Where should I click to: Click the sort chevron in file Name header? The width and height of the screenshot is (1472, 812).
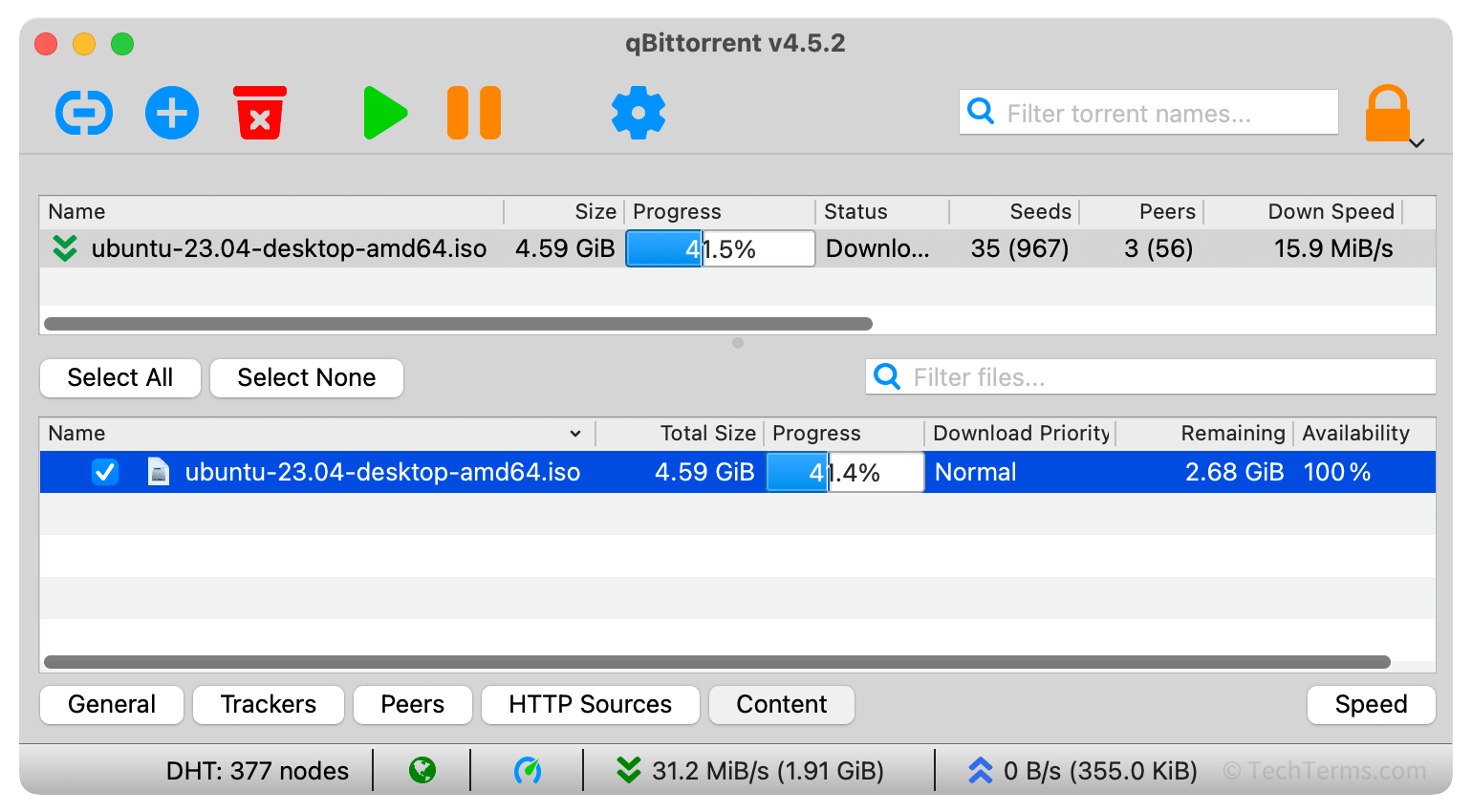(575, 434)
